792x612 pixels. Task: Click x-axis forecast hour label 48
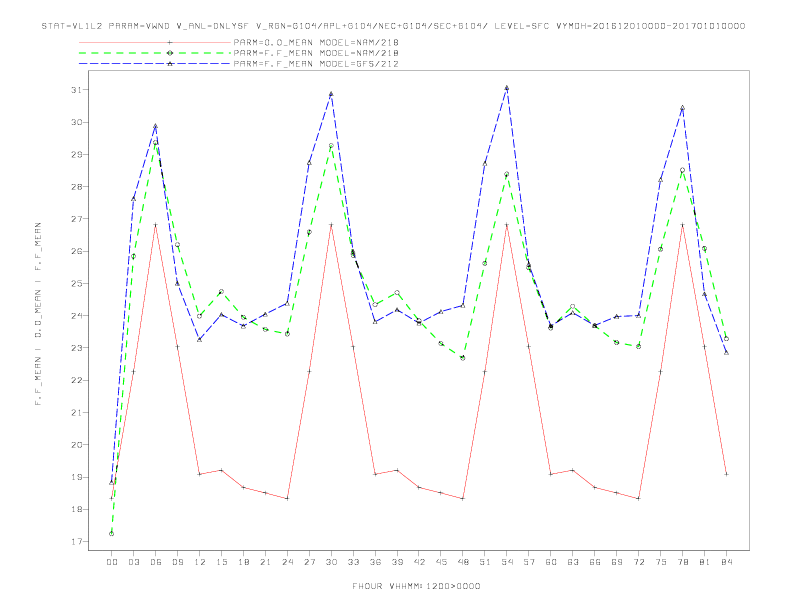pyautogui.click(x=463, y=562)
